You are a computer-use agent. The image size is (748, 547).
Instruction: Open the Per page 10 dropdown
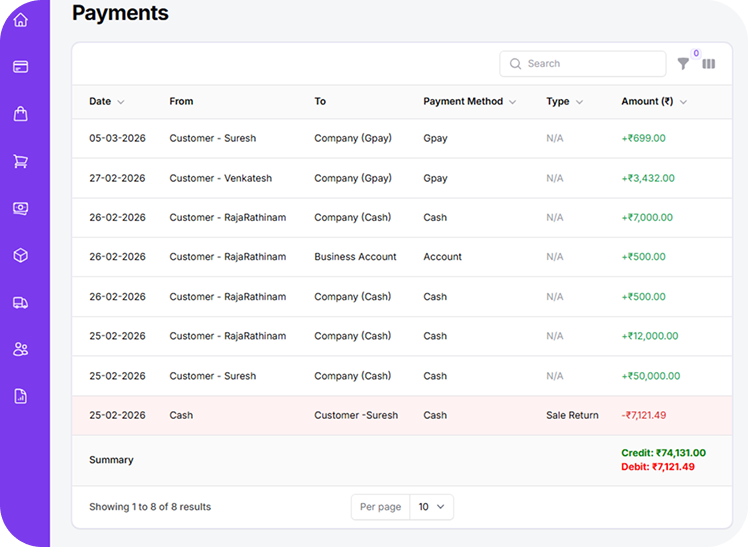pos(431,507)
